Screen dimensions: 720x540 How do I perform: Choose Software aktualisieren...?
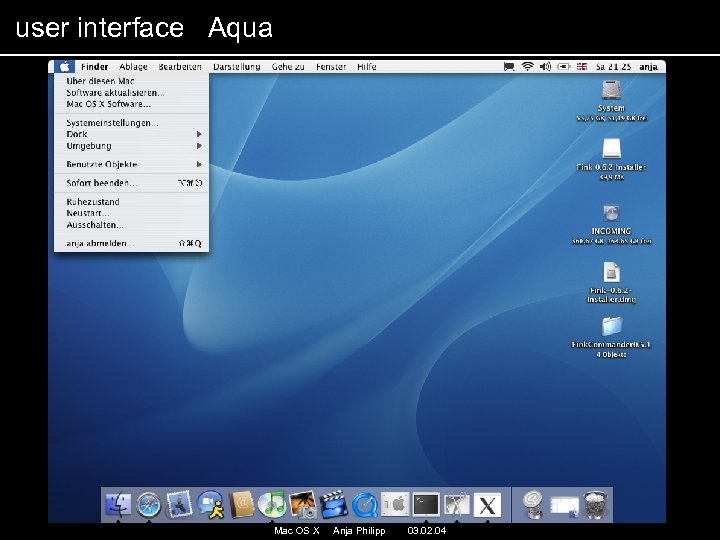tap(131, 93)
